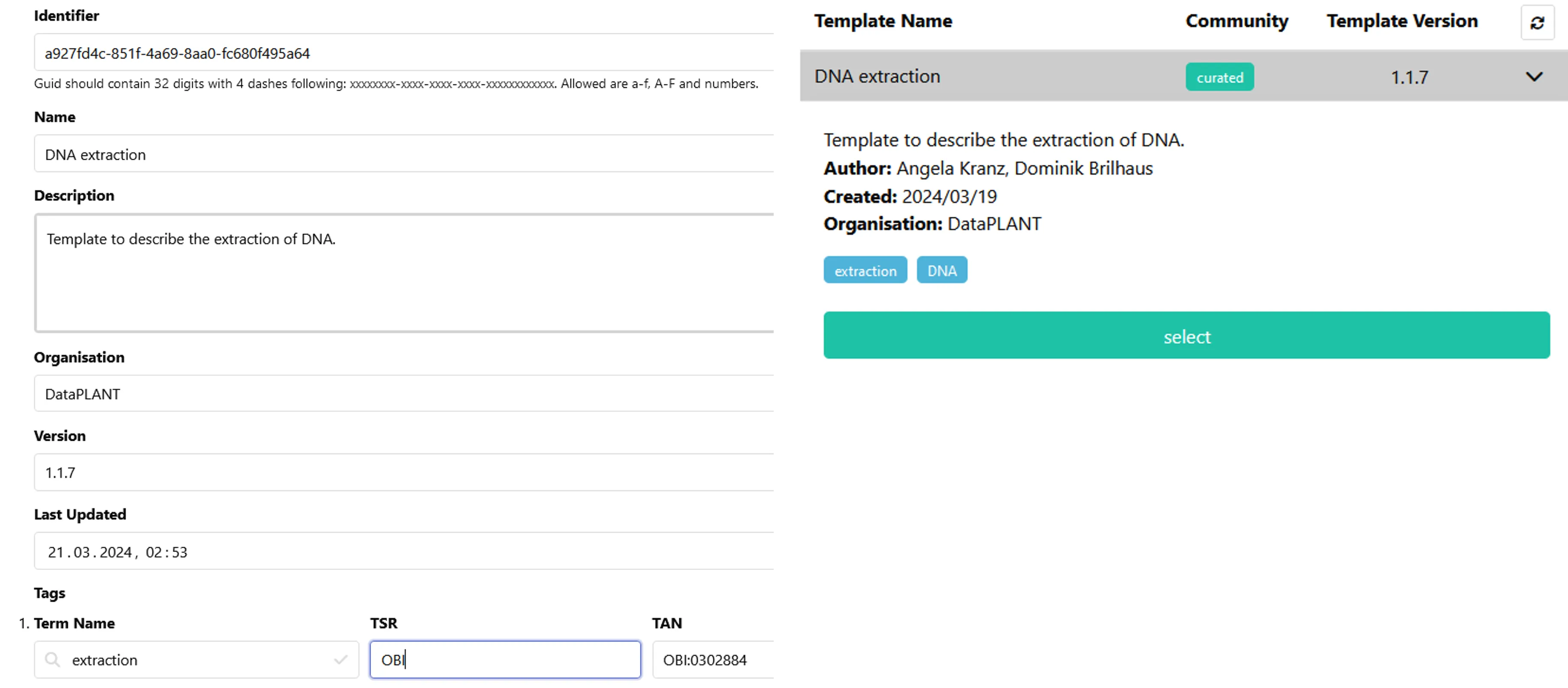Edit the Description text area

[x=402, y=273]
